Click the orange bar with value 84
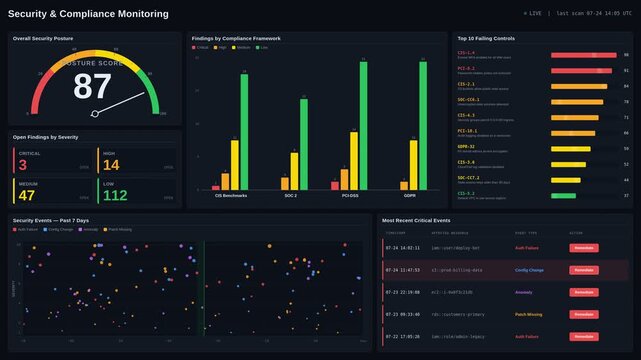 coord(579,86)
